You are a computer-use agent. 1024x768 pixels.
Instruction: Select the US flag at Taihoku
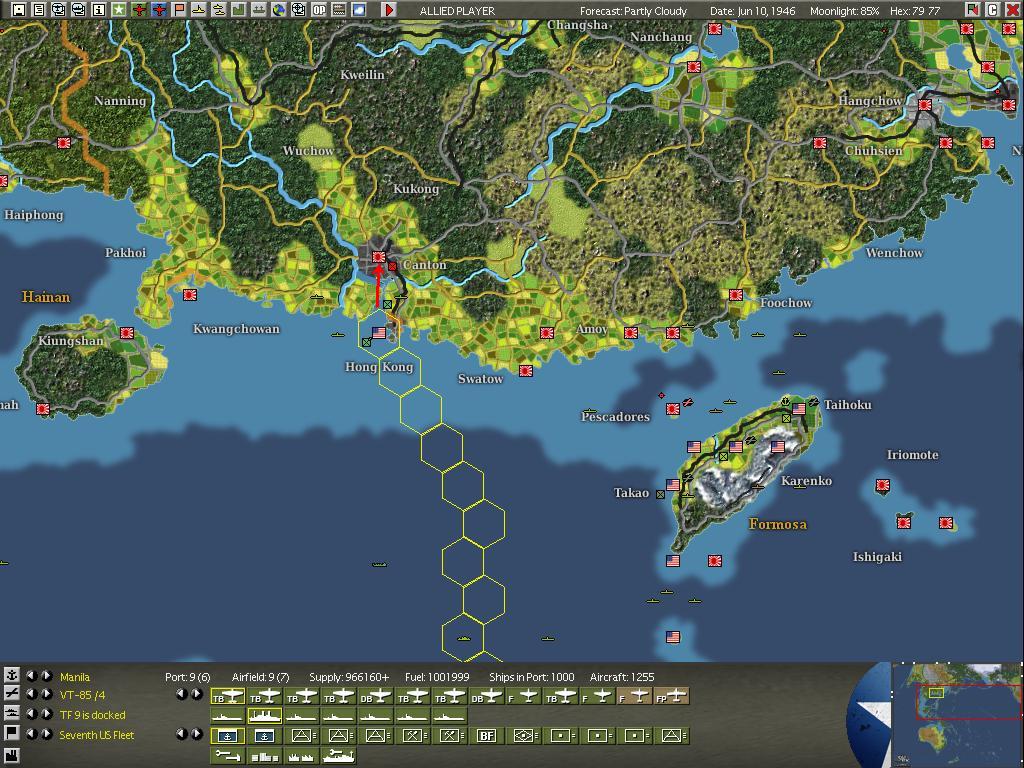pyautogui.click(x=798, y=408)
